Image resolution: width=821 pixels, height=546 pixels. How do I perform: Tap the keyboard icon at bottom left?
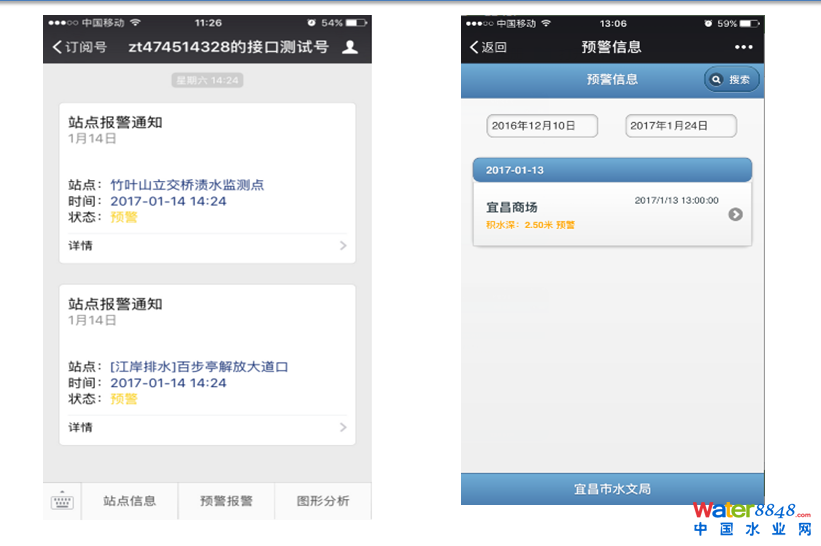(62, 501)
